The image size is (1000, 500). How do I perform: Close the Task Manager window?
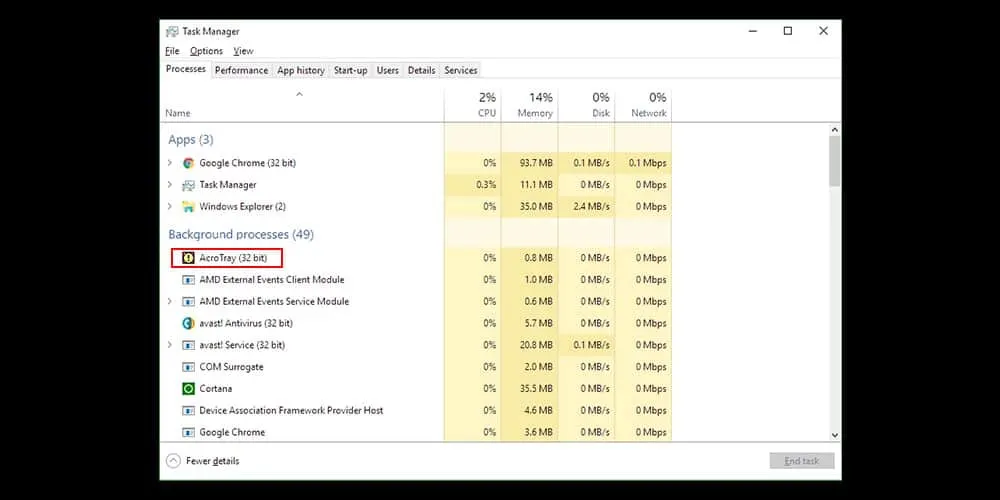coord(823,31)
